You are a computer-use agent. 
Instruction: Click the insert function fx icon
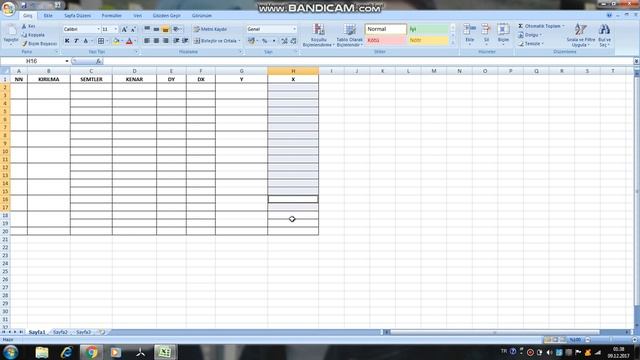click(x=98, y=61)
